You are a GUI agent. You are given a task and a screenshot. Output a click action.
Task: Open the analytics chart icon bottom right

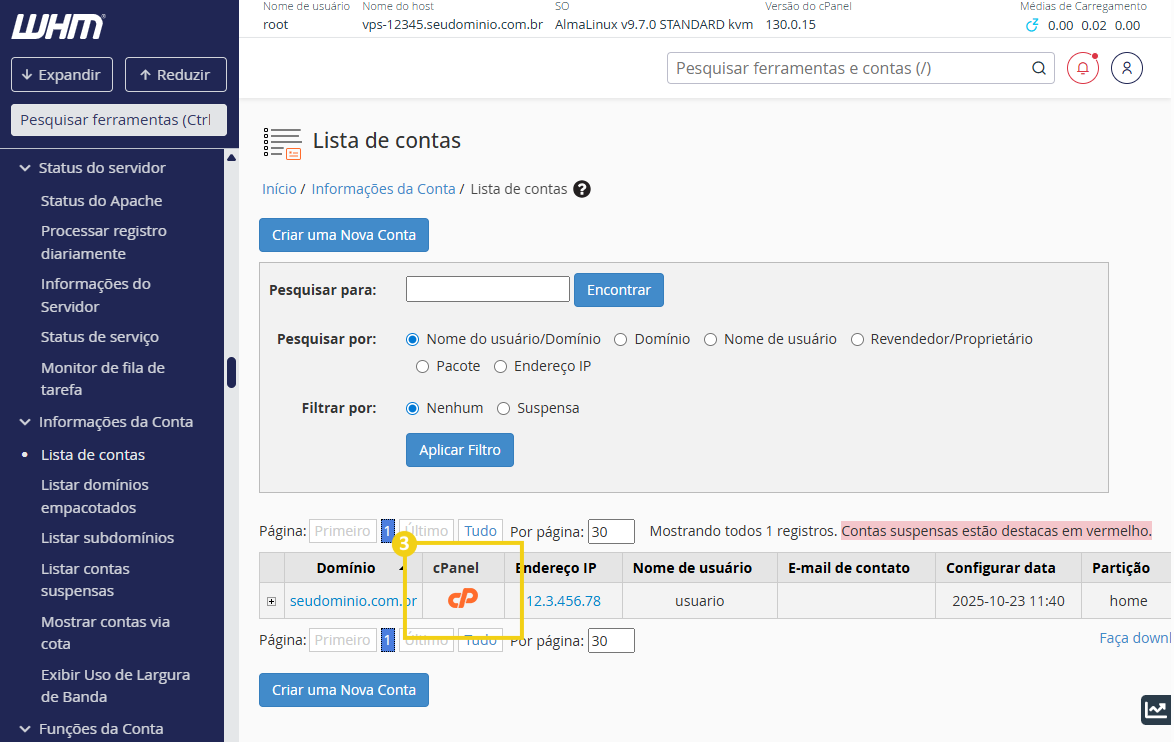point(1155,710)
